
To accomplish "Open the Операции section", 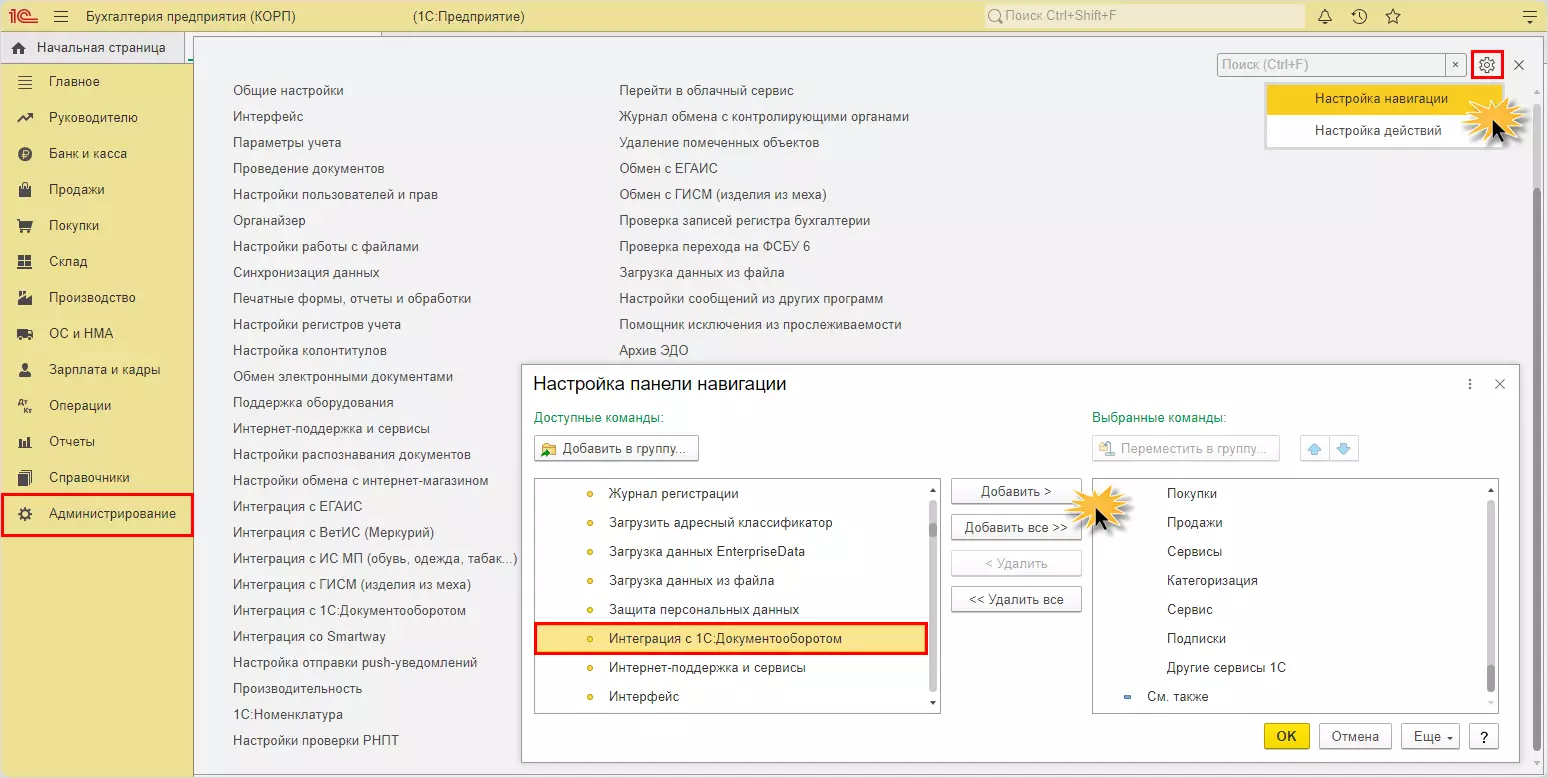I will pyautogui.click(x=96, y=406).
